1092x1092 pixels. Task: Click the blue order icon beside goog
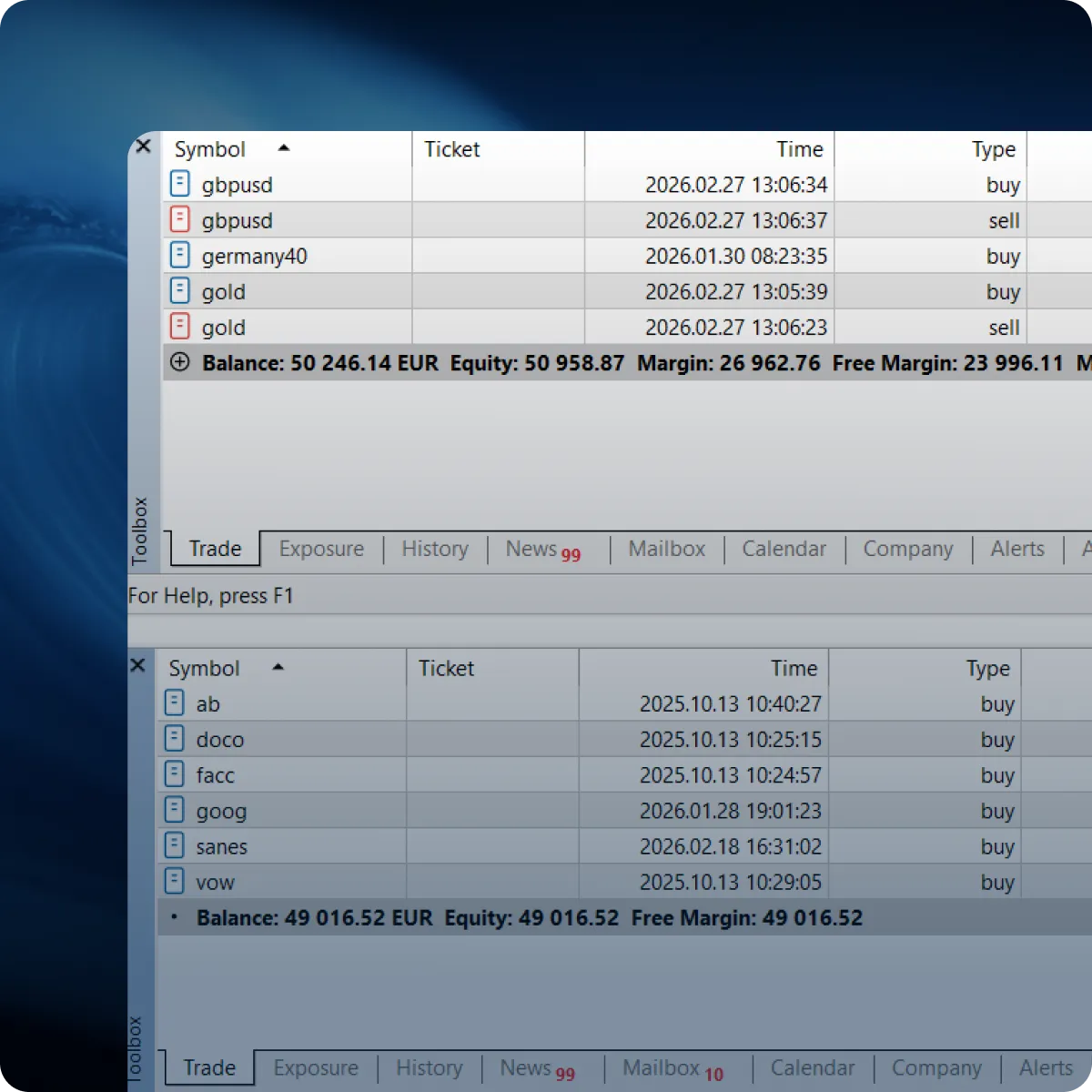point(175,810)
